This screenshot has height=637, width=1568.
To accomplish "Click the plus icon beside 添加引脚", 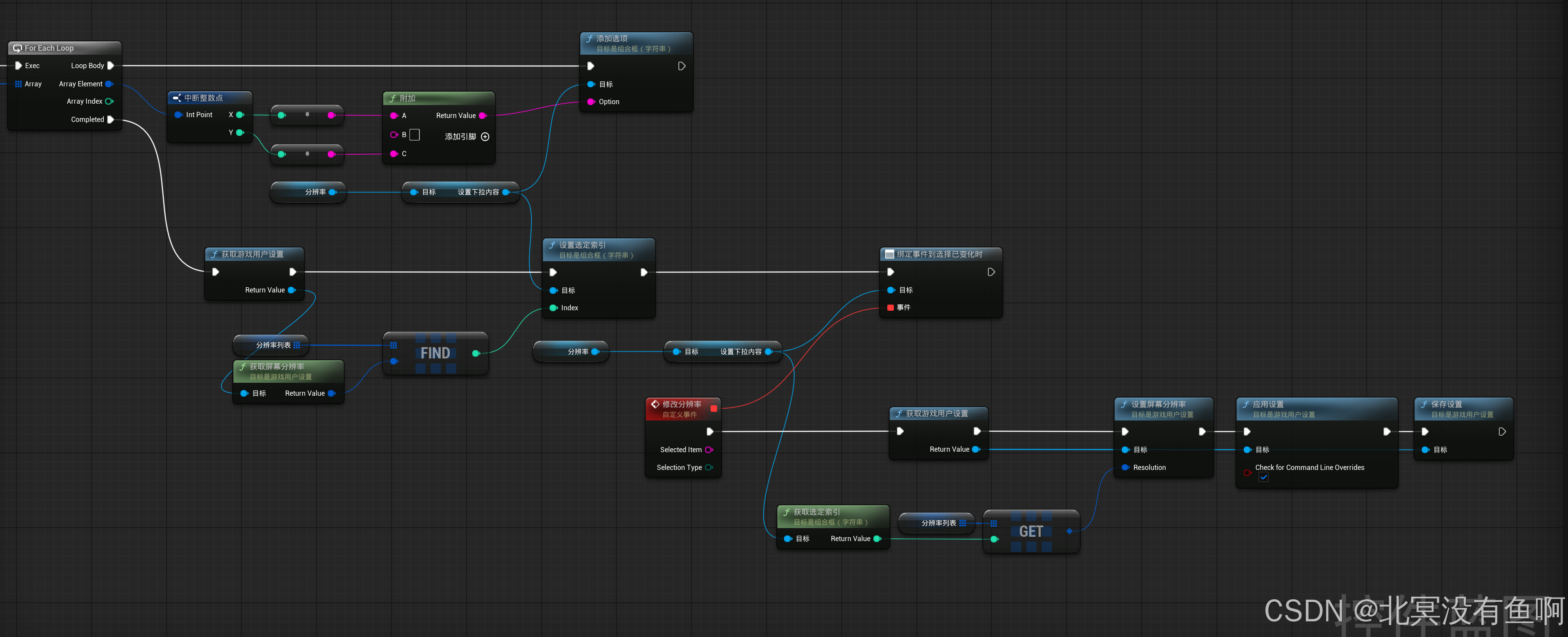I will tap(485, 137).
